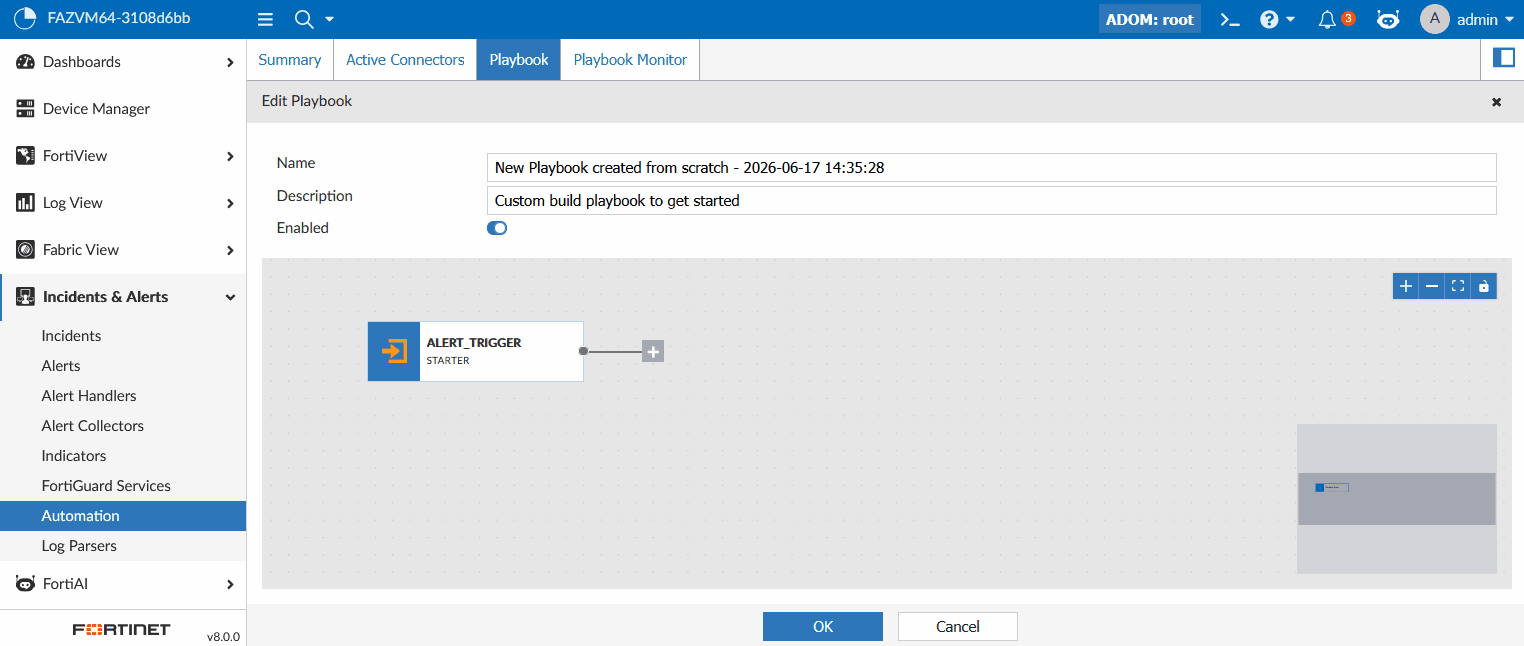Add a step after ALERT_TRIGGER

653,351
